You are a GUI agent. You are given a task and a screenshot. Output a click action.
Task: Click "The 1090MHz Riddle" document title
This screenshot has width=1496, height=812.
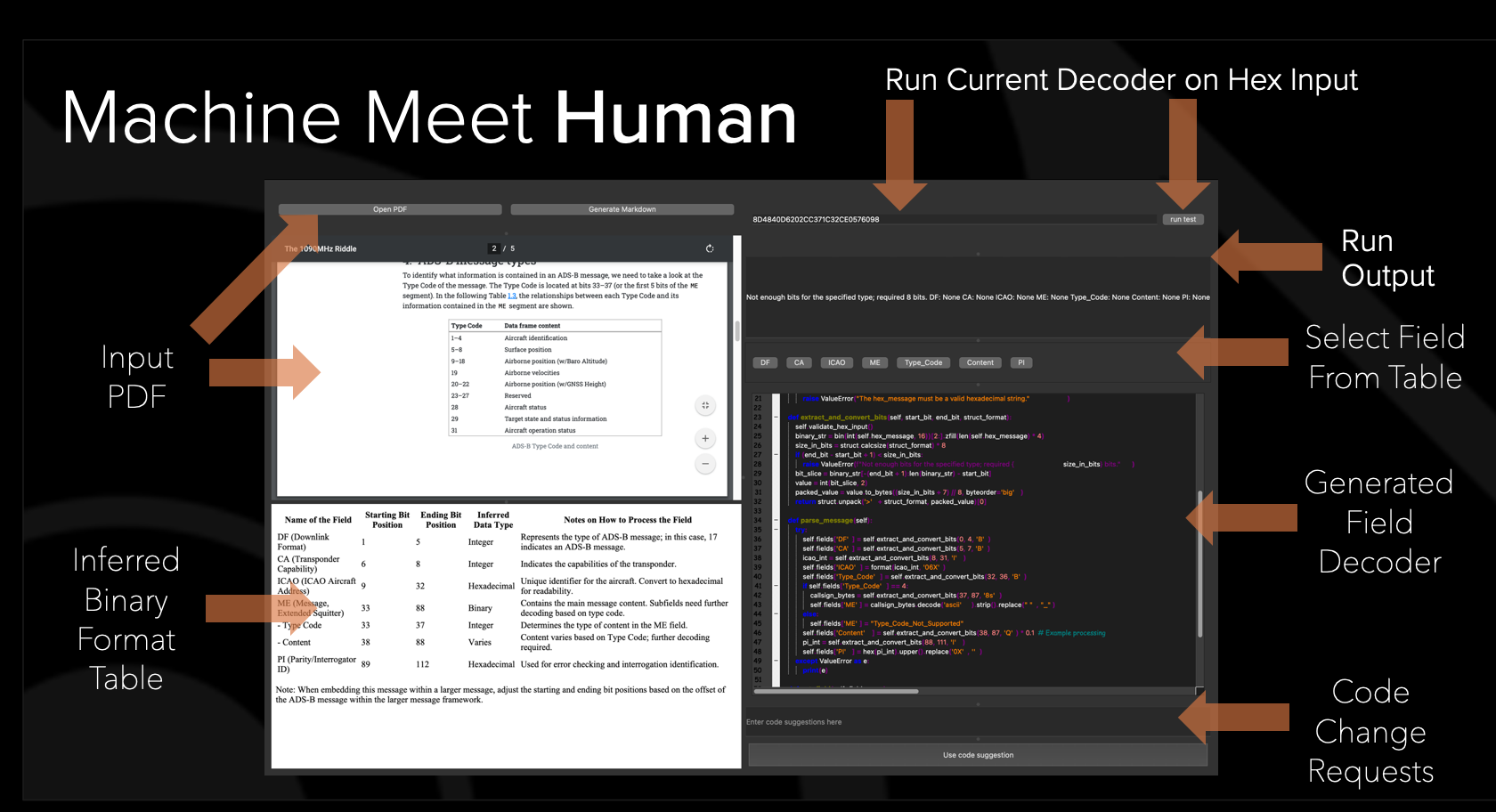click(x=321, y=249)
